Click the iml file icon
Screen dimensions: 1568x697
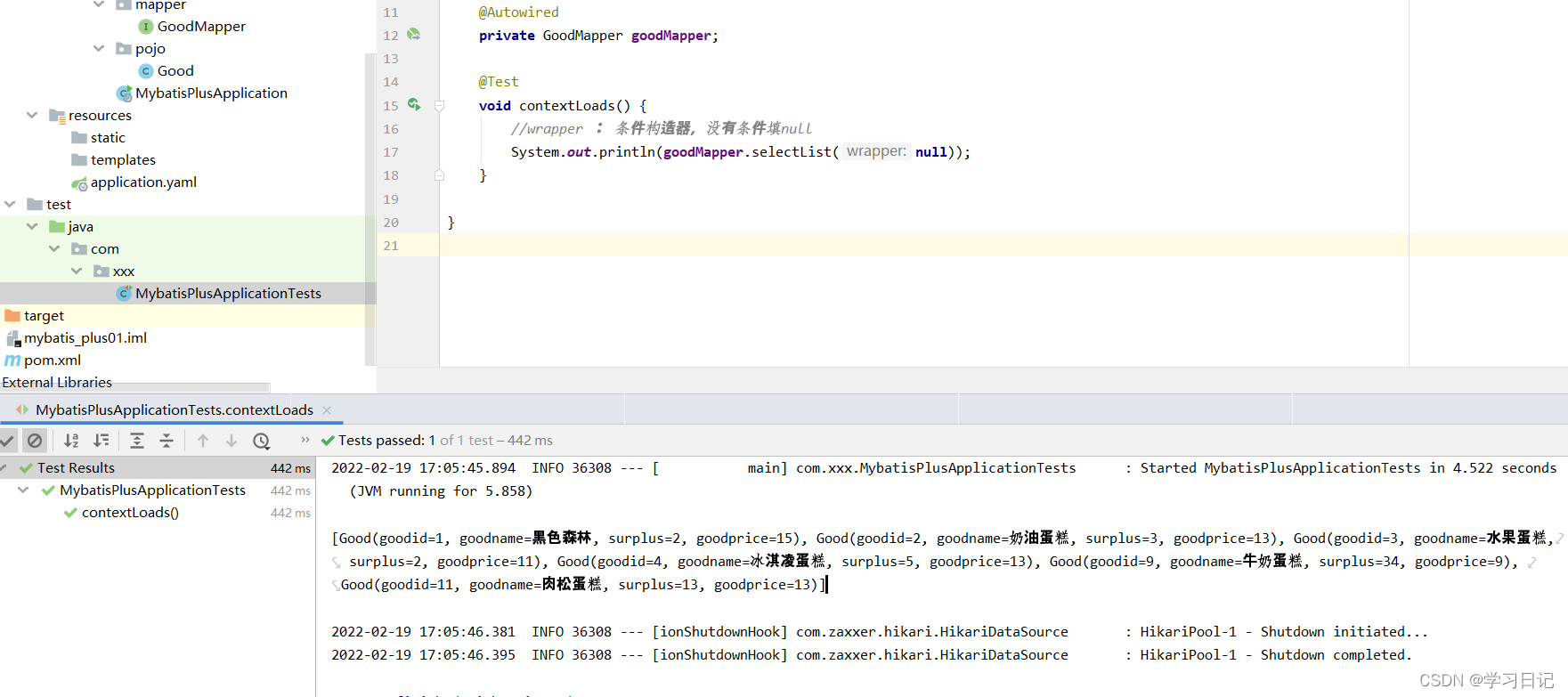coord(13,338)
